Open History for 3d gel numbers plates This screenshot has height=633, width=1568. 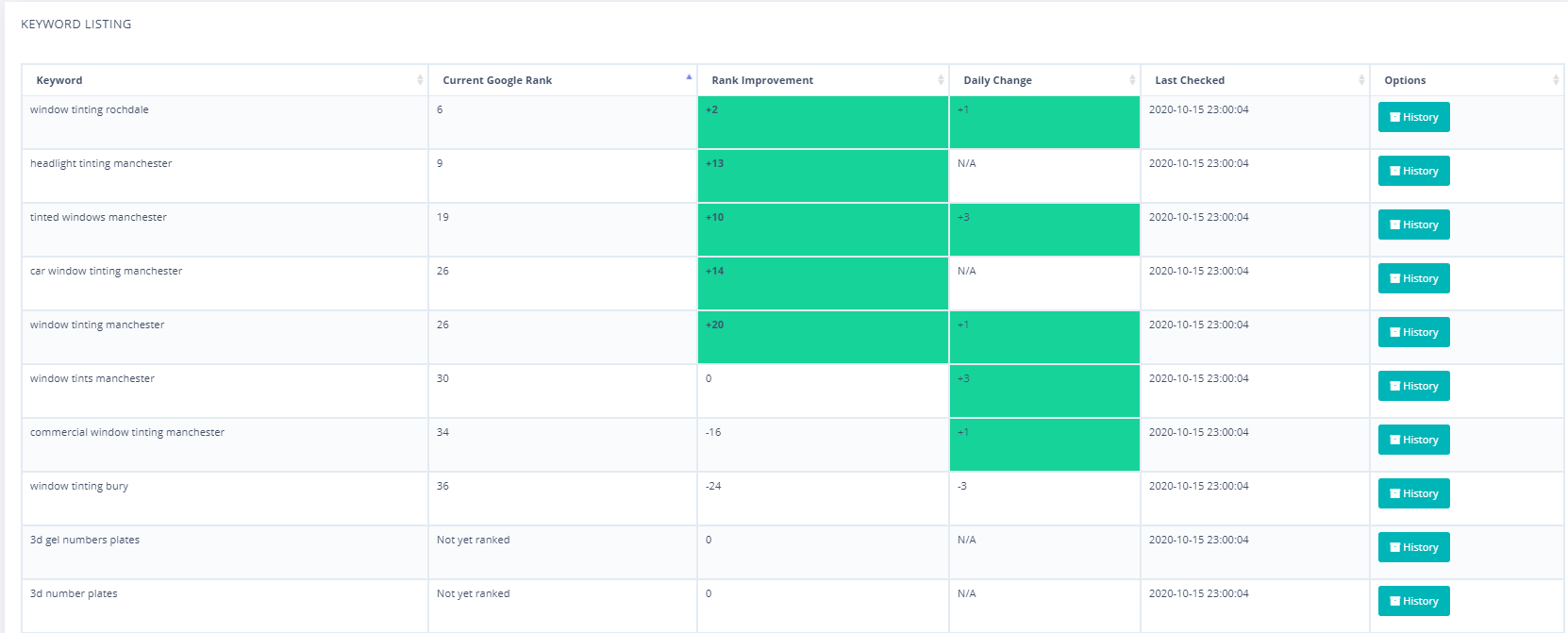pos(1413,547)
